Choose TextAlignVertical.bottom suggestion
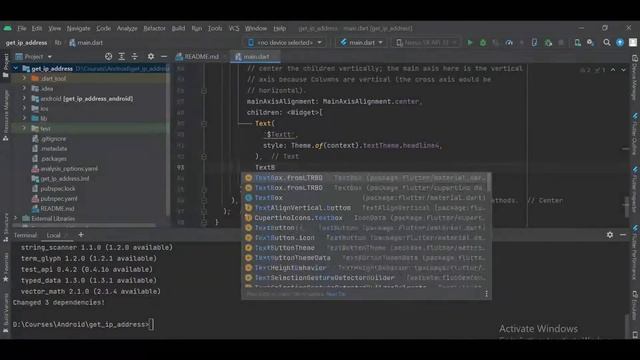640x360 pixels. click(366, 208)
